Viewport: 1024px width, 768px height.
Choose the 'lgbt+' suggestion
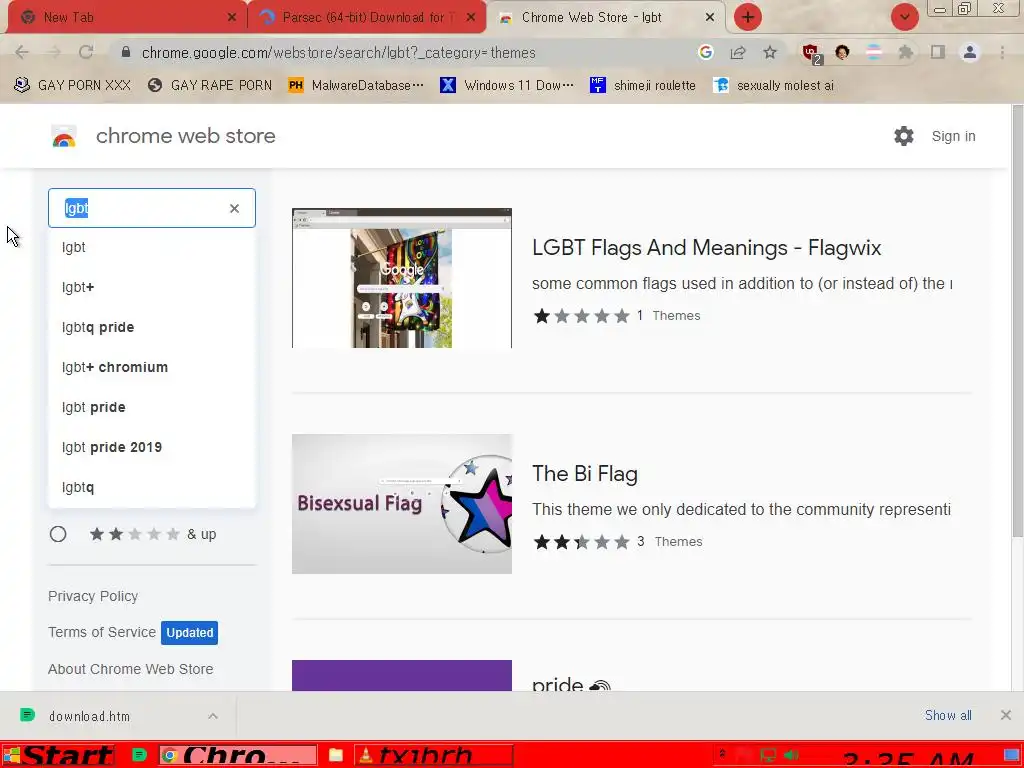click(x=152, y=287)
